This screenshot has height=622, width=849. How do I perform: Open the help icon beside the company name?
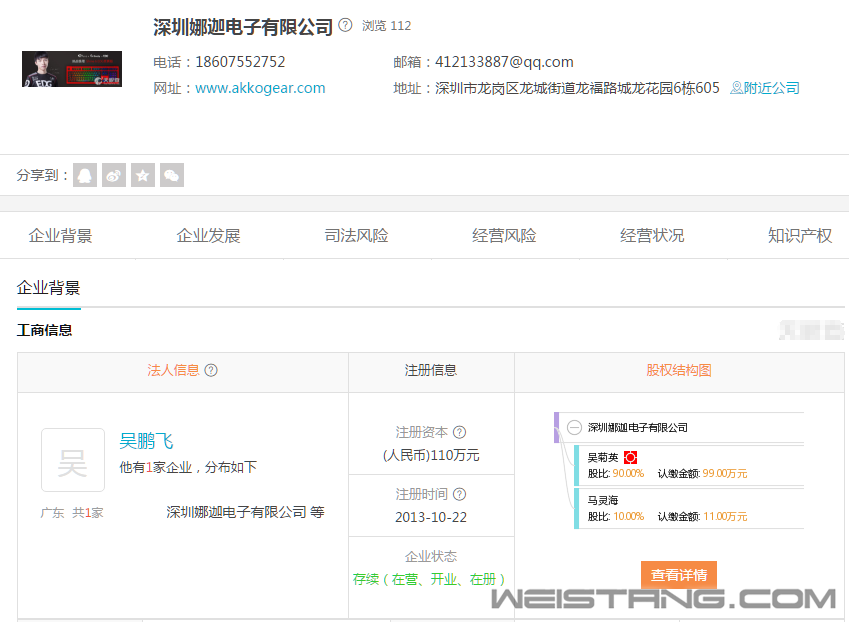345,25
